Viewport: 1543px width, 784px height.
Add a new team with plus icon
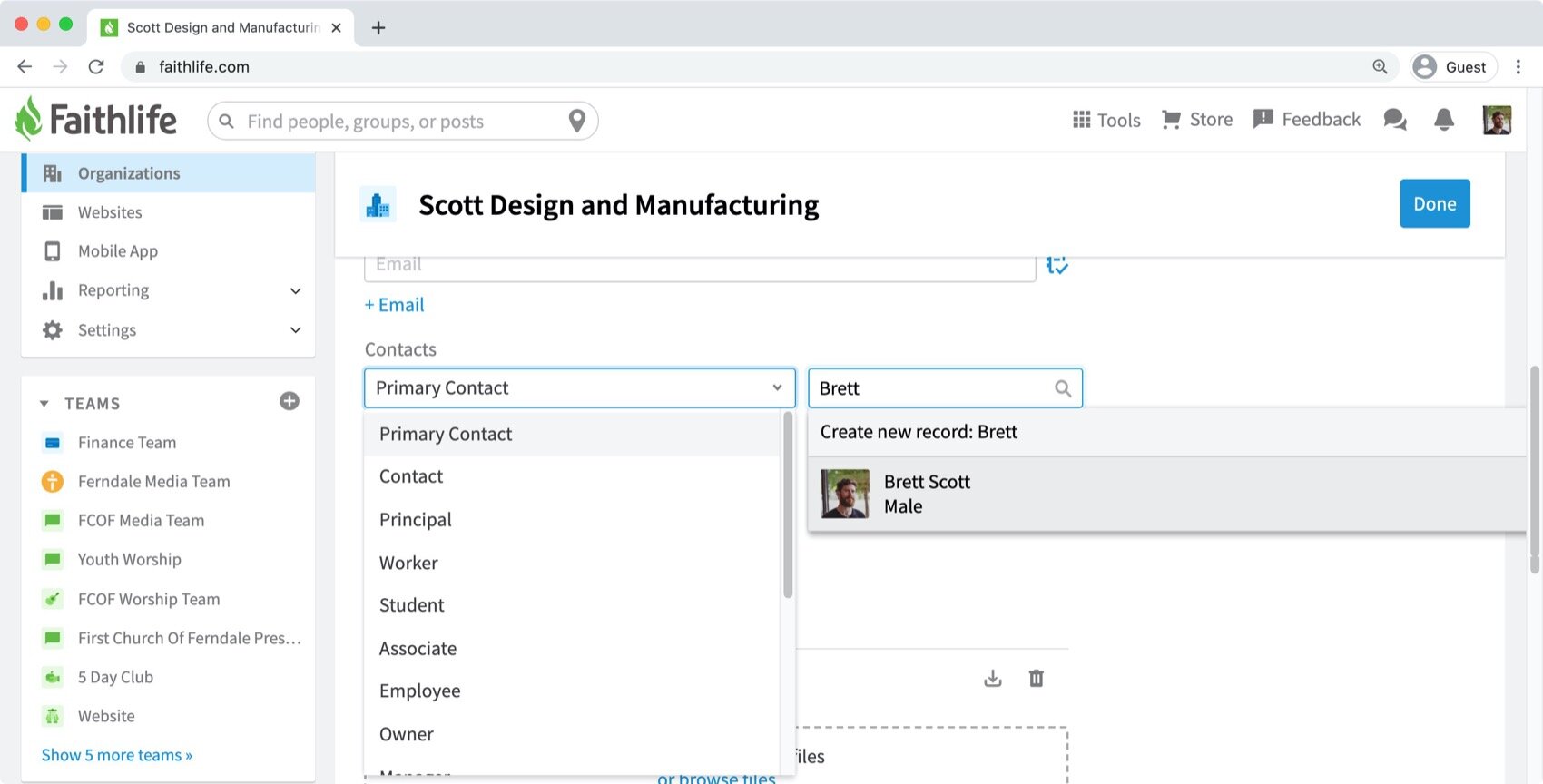coord(290,401)
